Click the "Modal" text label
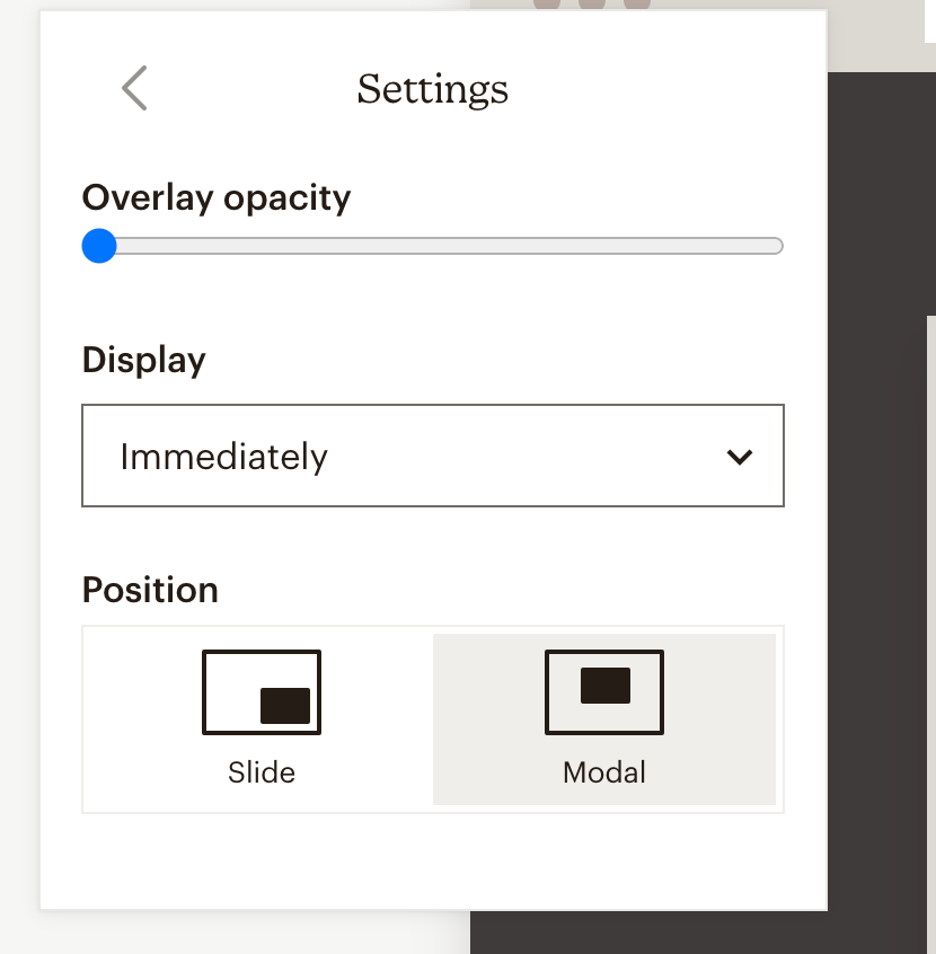 [604, 772]
